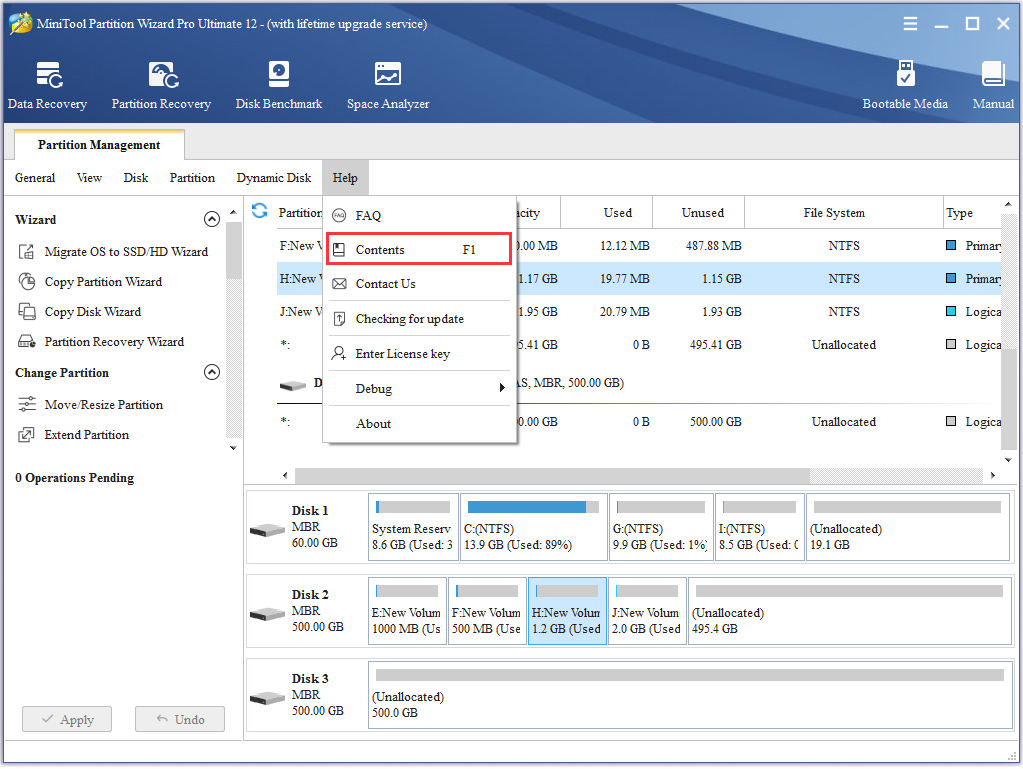Click the Undo button
Screen dimensions: 1023x769
[180, 719]
